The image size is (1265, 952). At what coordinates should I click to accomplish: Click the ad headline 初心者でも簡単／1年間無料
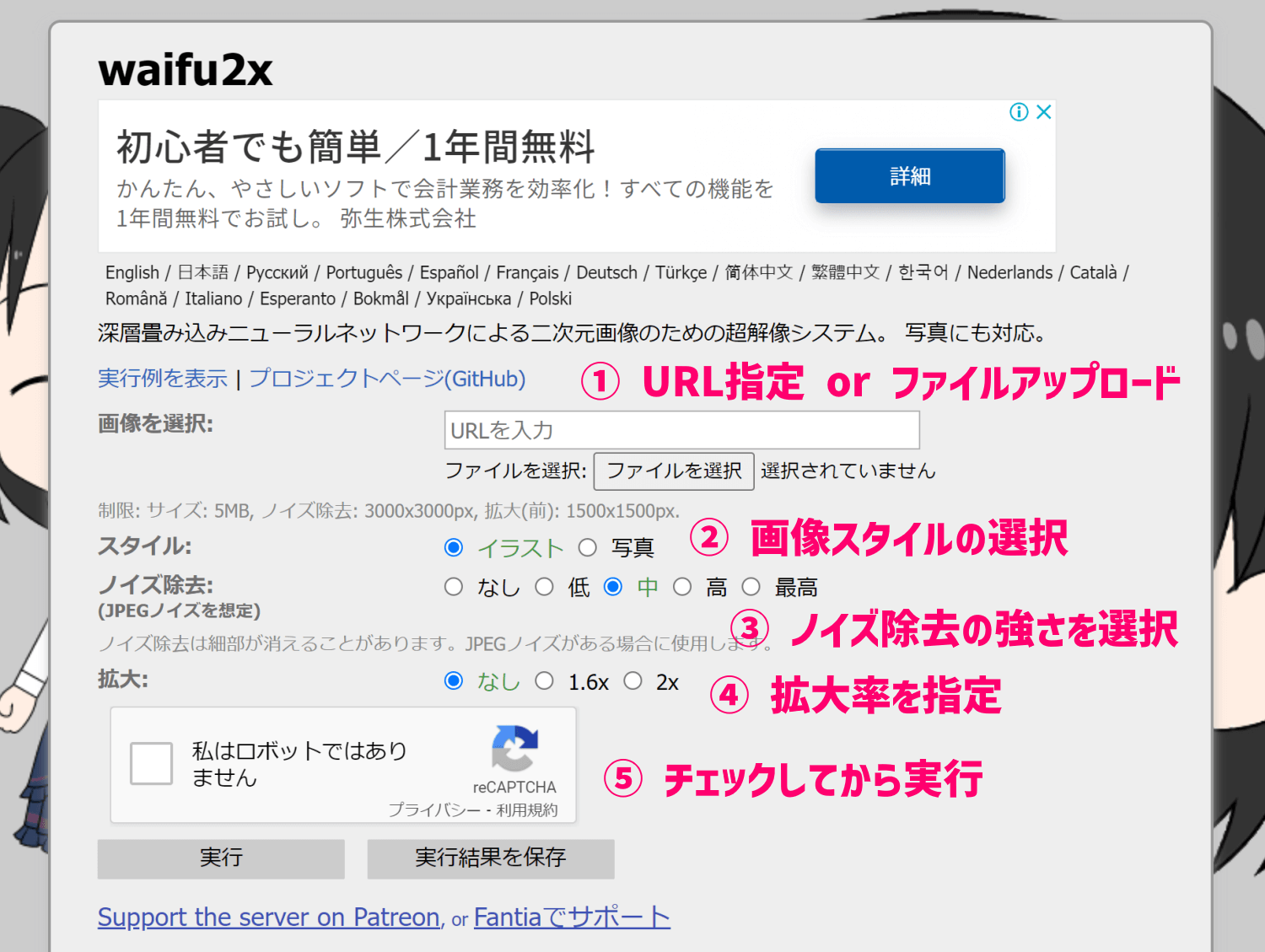[355, 147]
